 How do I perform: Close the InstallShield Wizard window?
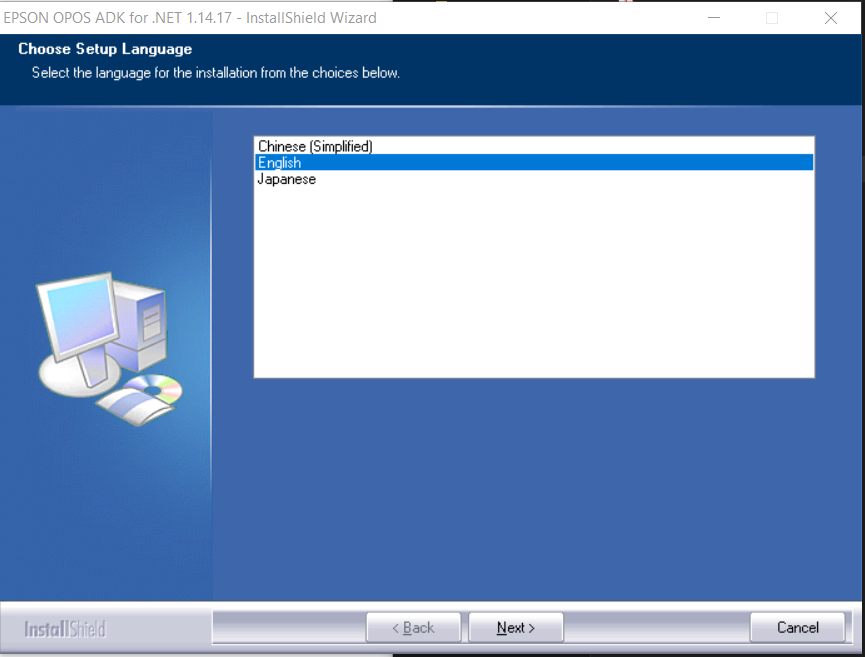click(x=831, y=18)
